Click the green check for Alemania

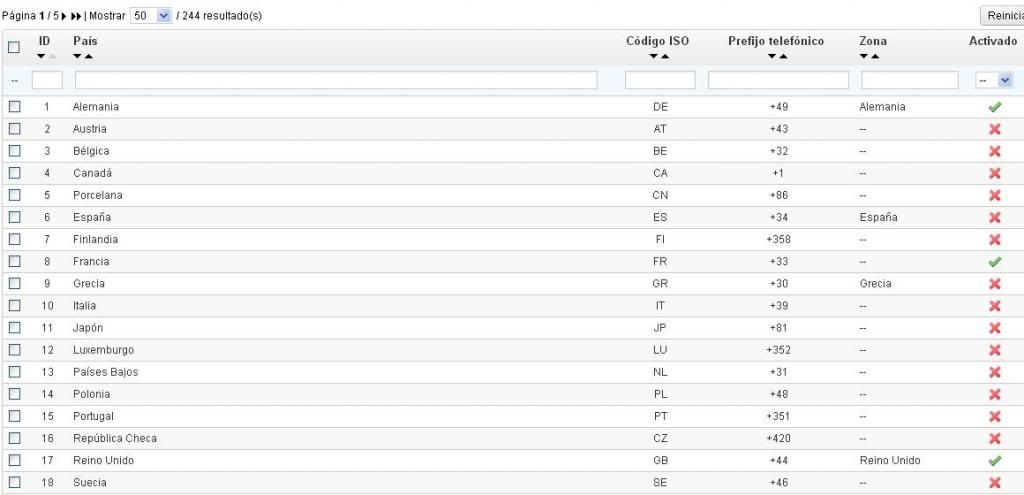pyautogui.click(x=994, y=107)
